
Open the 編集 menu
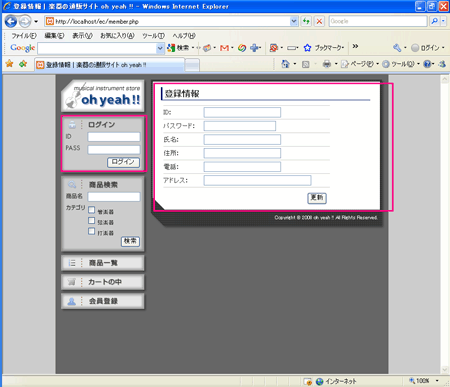pos(54,36)
